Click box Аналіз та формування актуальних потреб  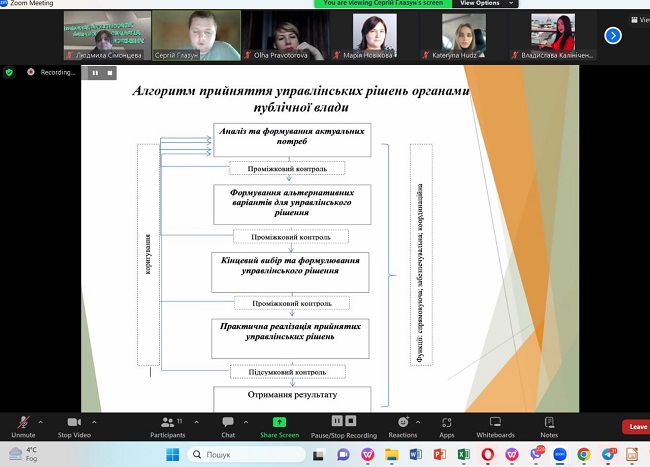tap(292, 140)
